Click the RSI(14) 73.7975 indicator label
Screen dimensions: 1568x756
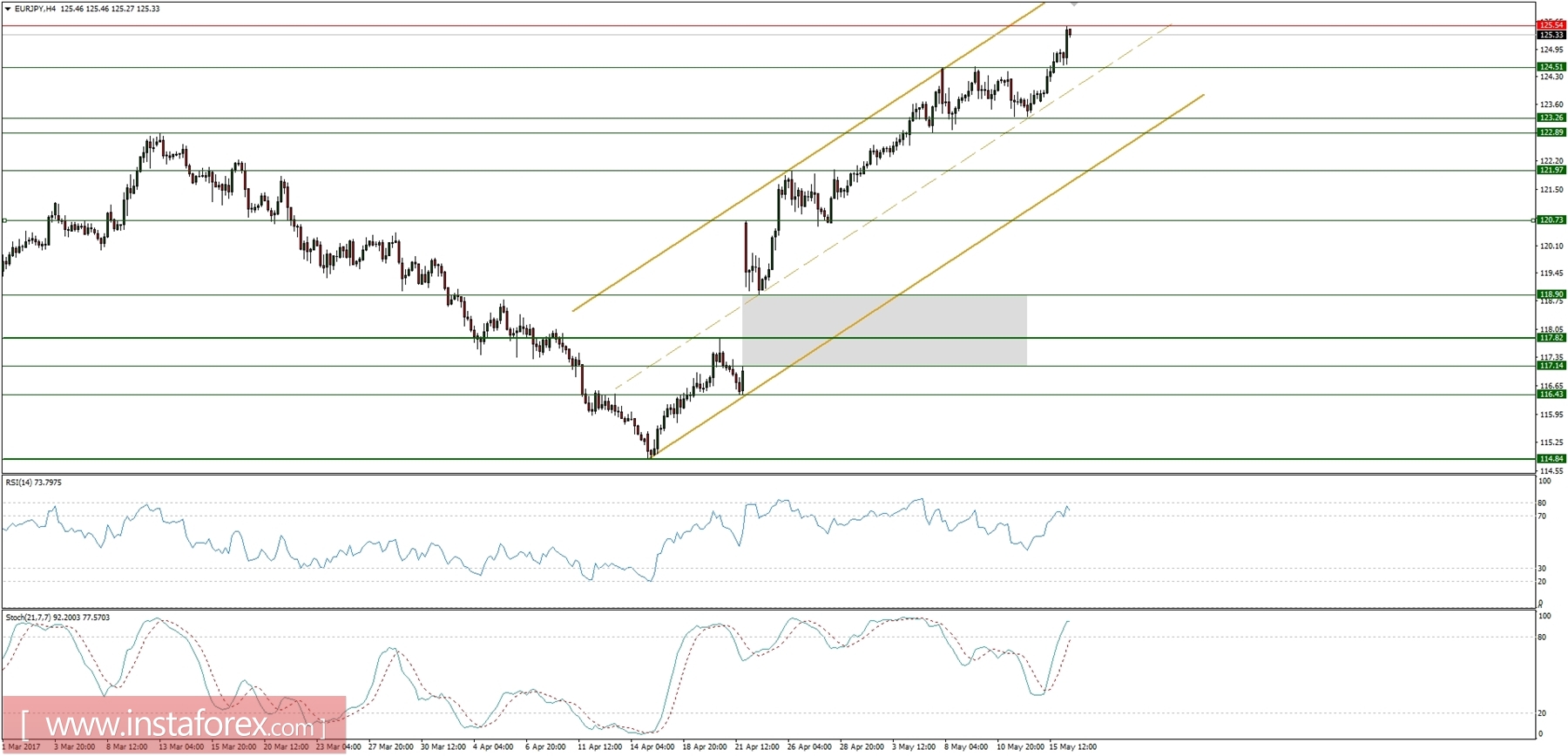[x=34, y=483]
